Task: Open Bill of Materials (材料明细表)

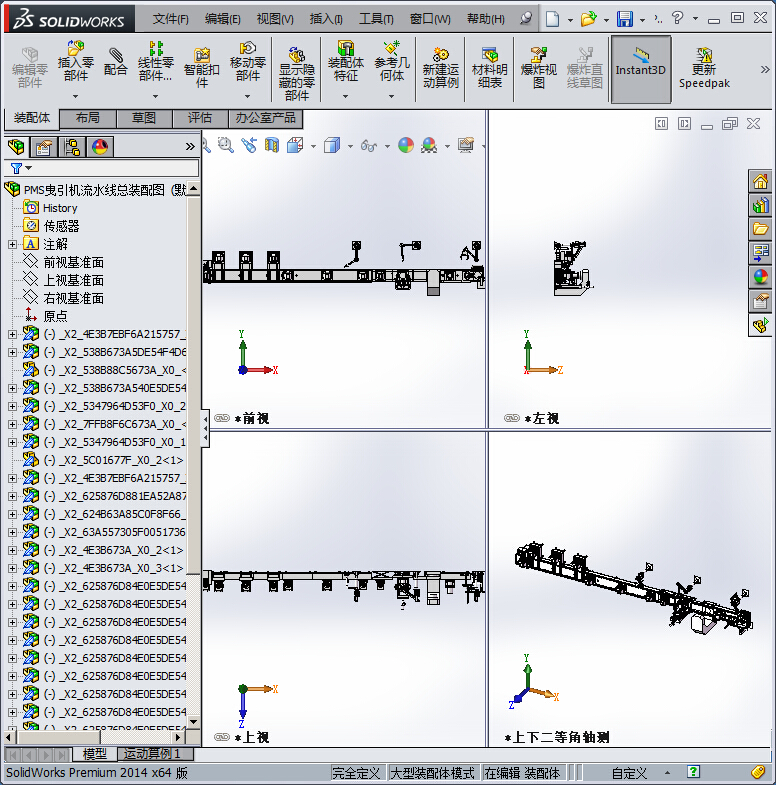Action: (x=490, y=68)
